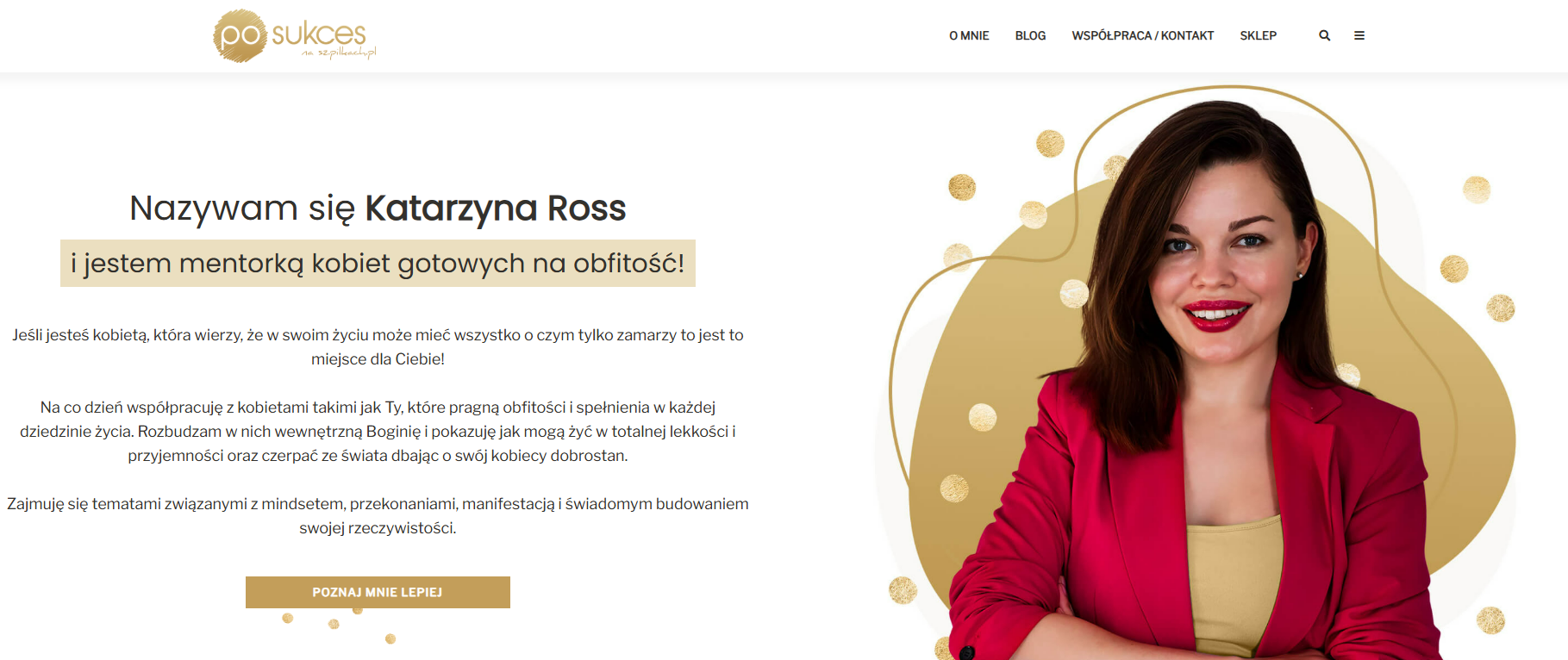1568x660 pixels.
Task: Open WSPÓŁPRACA / KONTAKT menu item
Action: point(1142,35)
